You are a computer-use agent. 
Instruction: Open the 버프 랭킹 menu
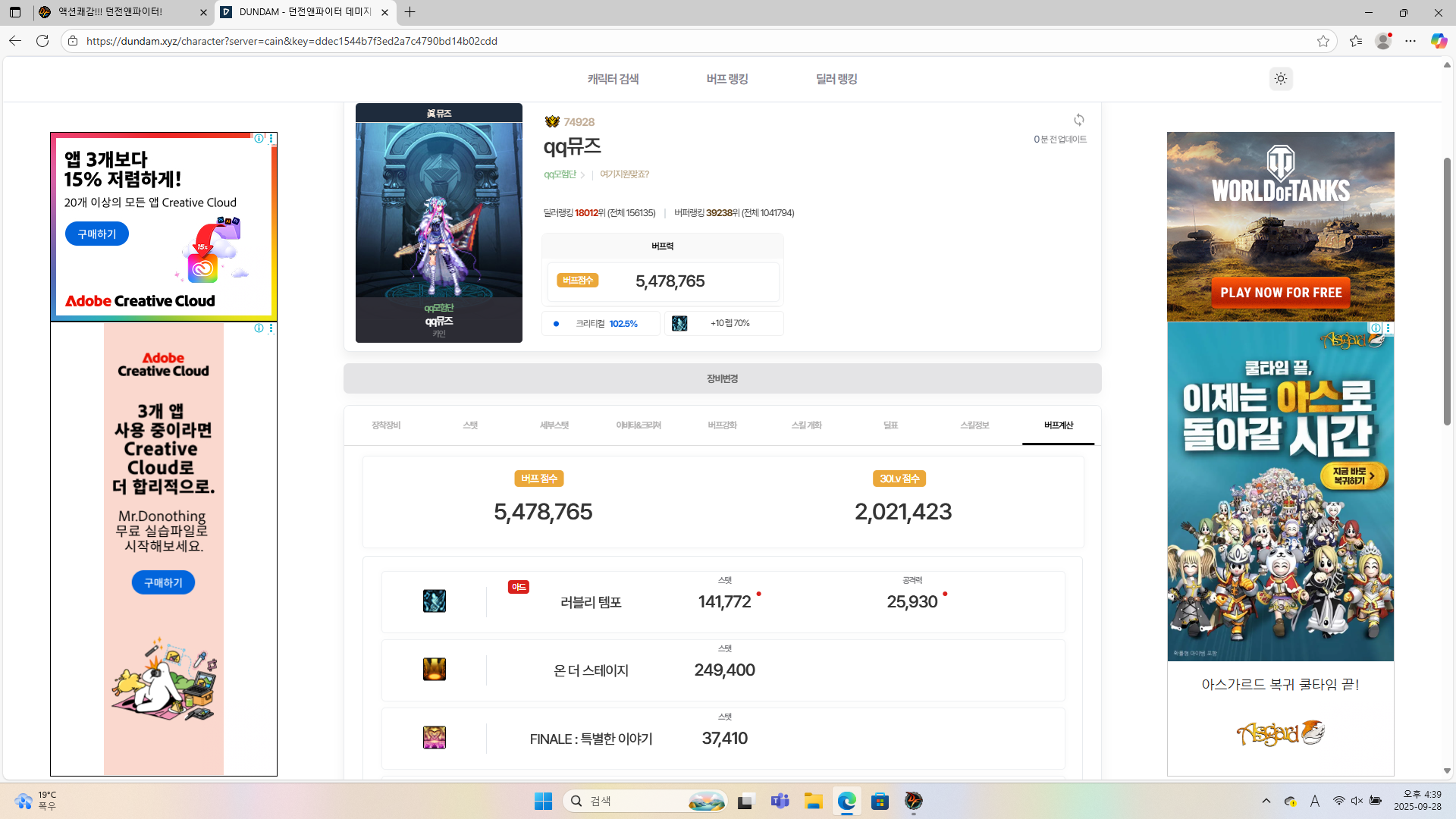[727, 79]
